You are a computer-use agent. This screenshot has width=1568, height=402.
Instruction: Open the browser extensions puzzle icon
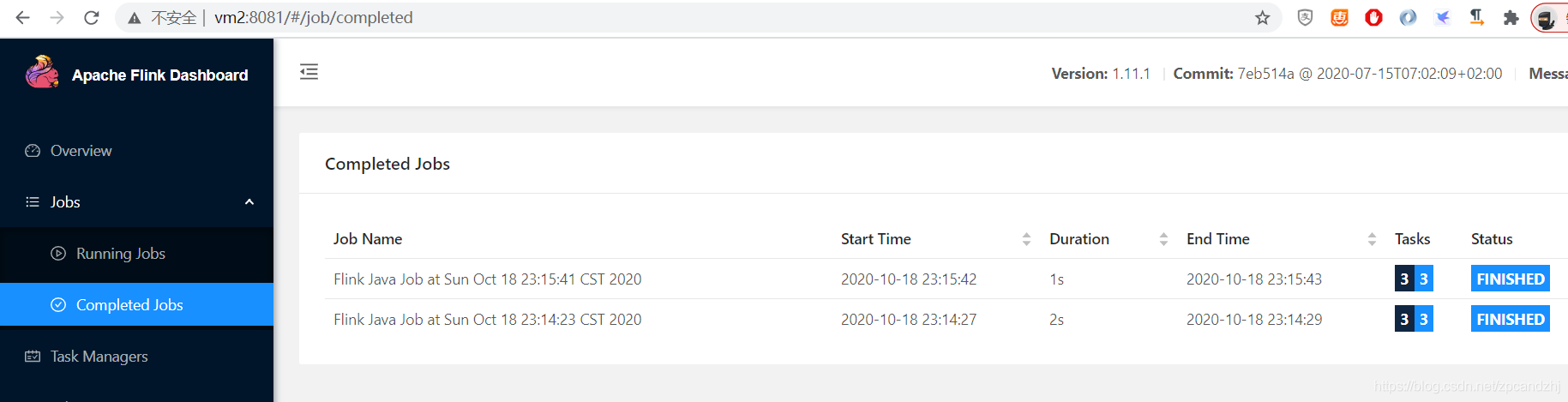1511,18
